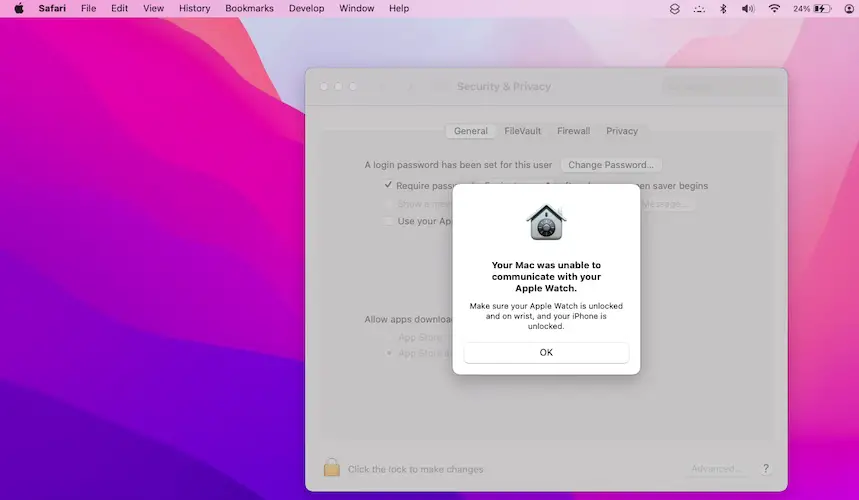
Task: Switch to the FileVault tab
Action: pos(523,131)
